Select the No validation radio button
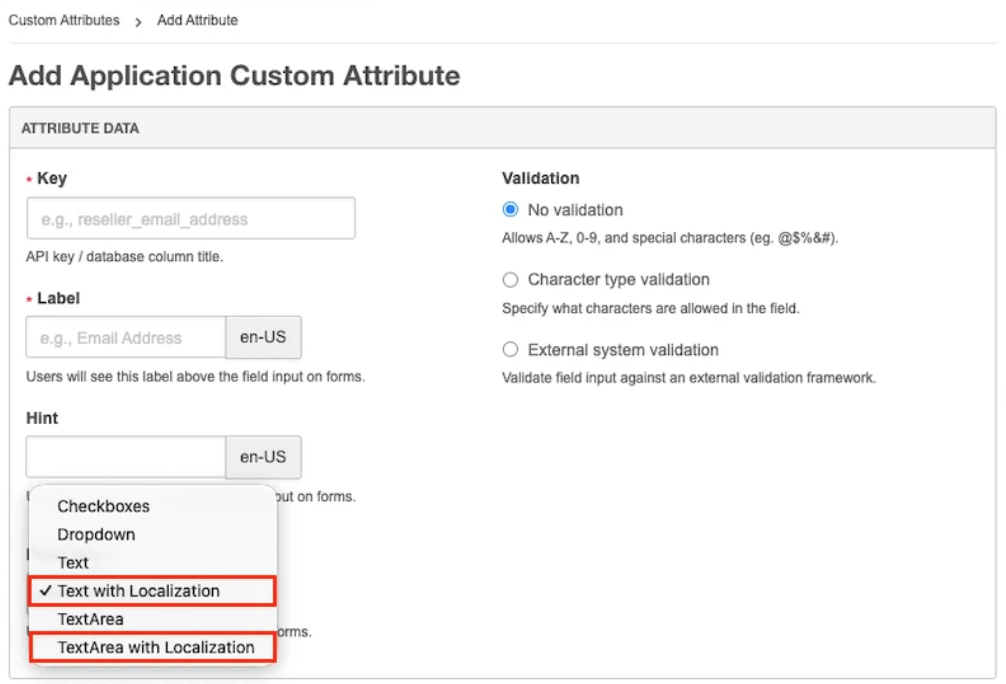The image size is (1006, 684). (x=511, y=210)
